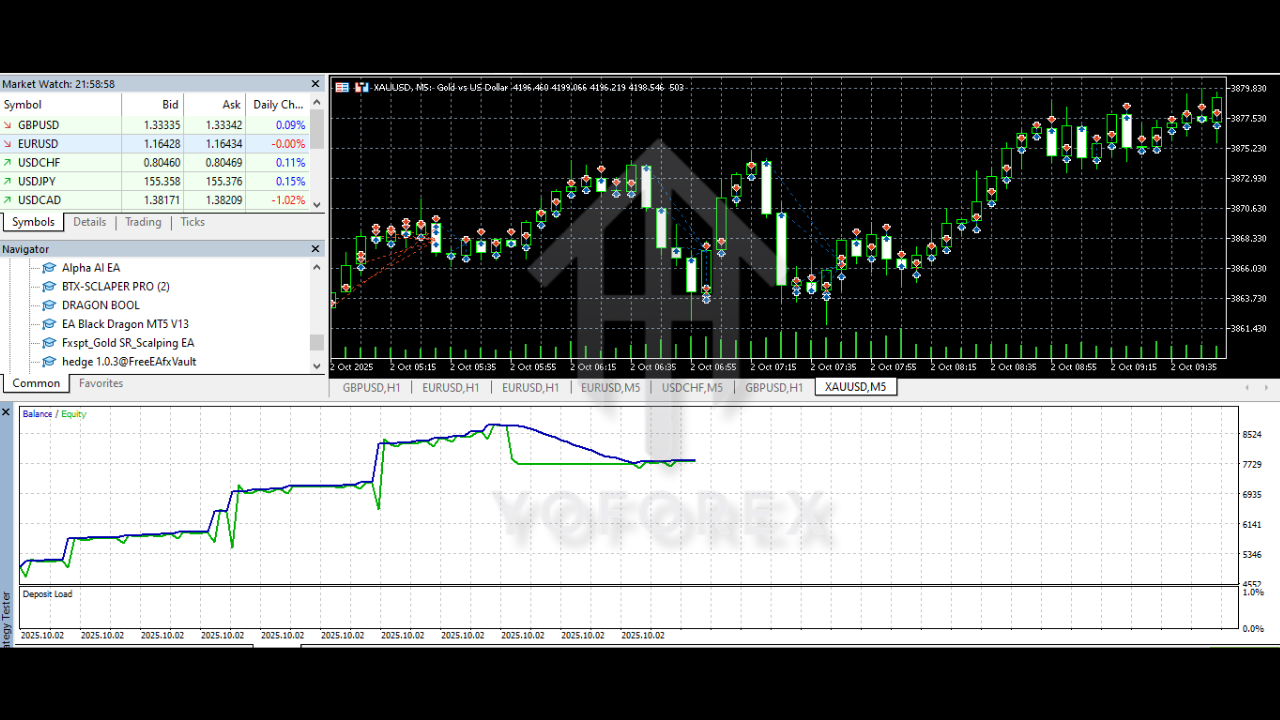Expand BTX-SCLAPER PRO (2) in Navigator
Image resolution: width=1280 pixels, height=720 pixels.
click(x=48, y=286)
